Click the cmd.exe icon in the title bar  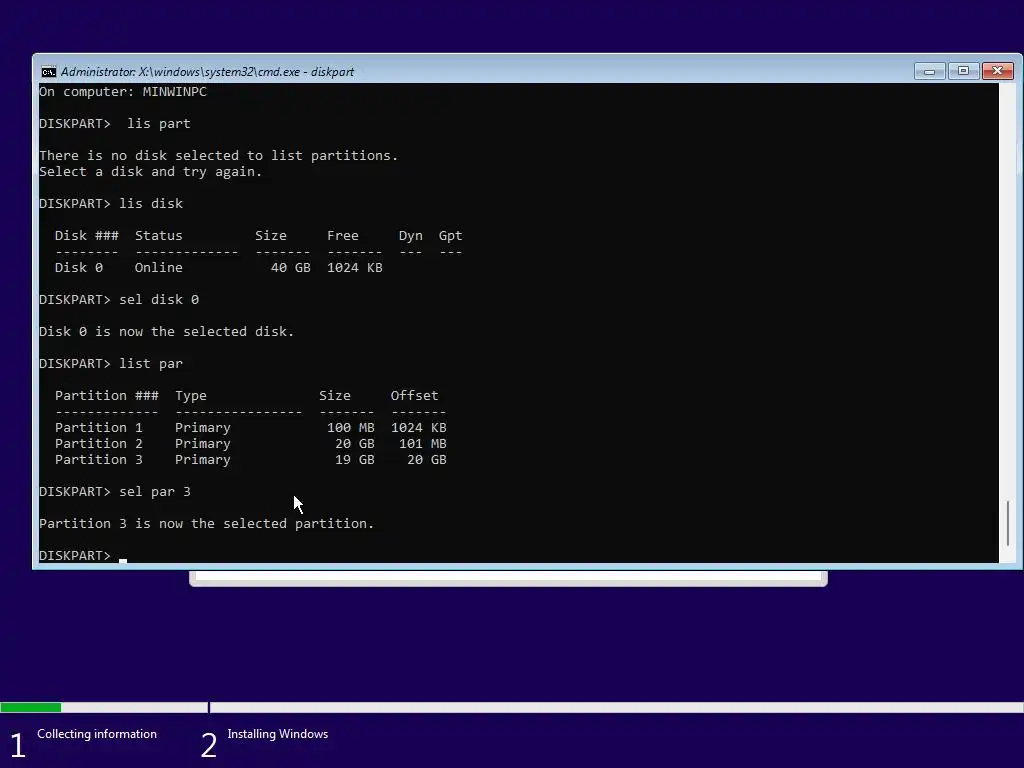[x=48, y=72]
